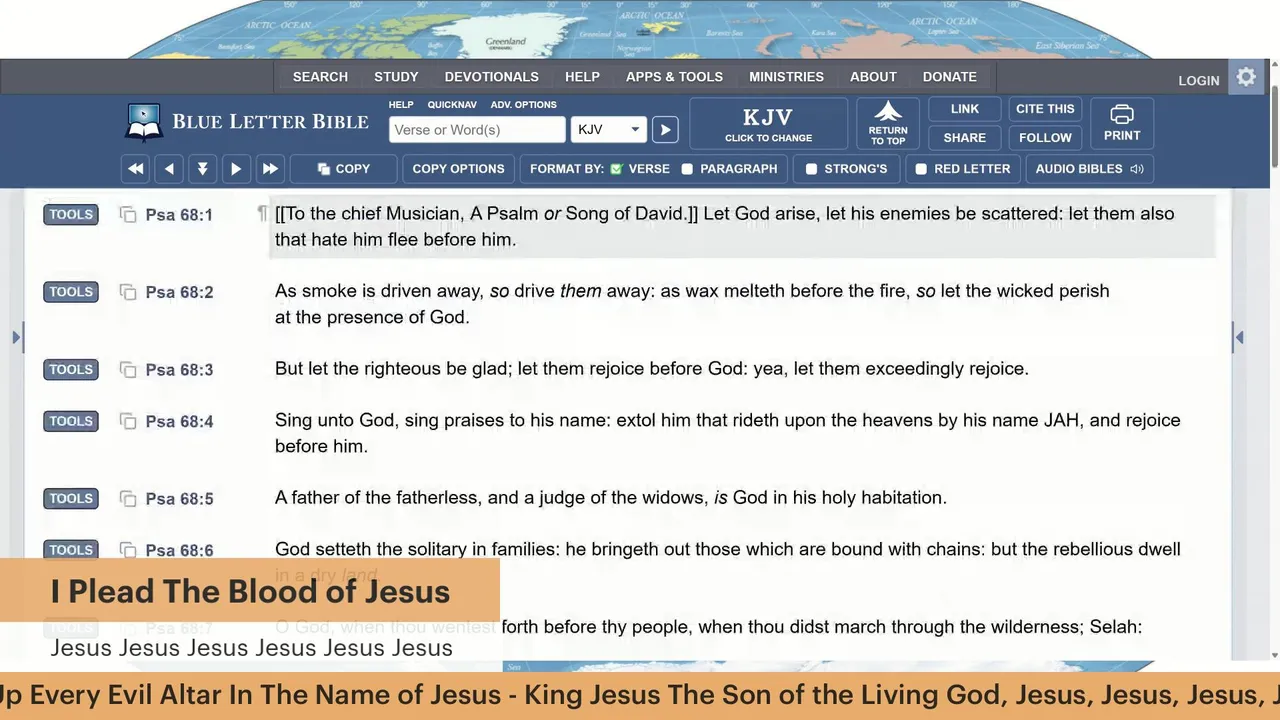Click the COPY button in toolbar
This screenshot has height=720, width=1280.
[x=343, y=169]
